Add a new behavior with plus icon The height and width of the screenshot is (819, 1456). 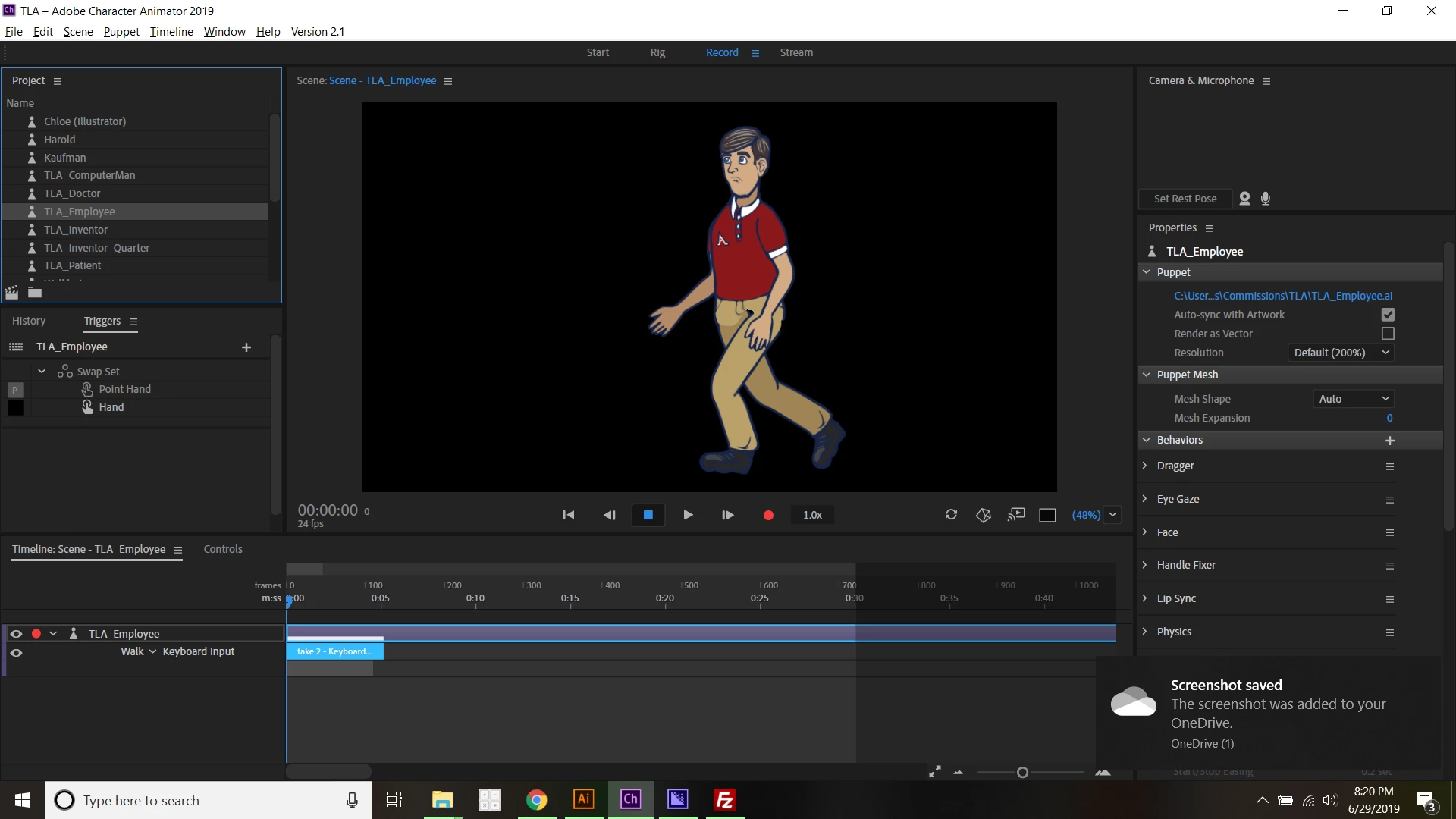coord(1389,441)
